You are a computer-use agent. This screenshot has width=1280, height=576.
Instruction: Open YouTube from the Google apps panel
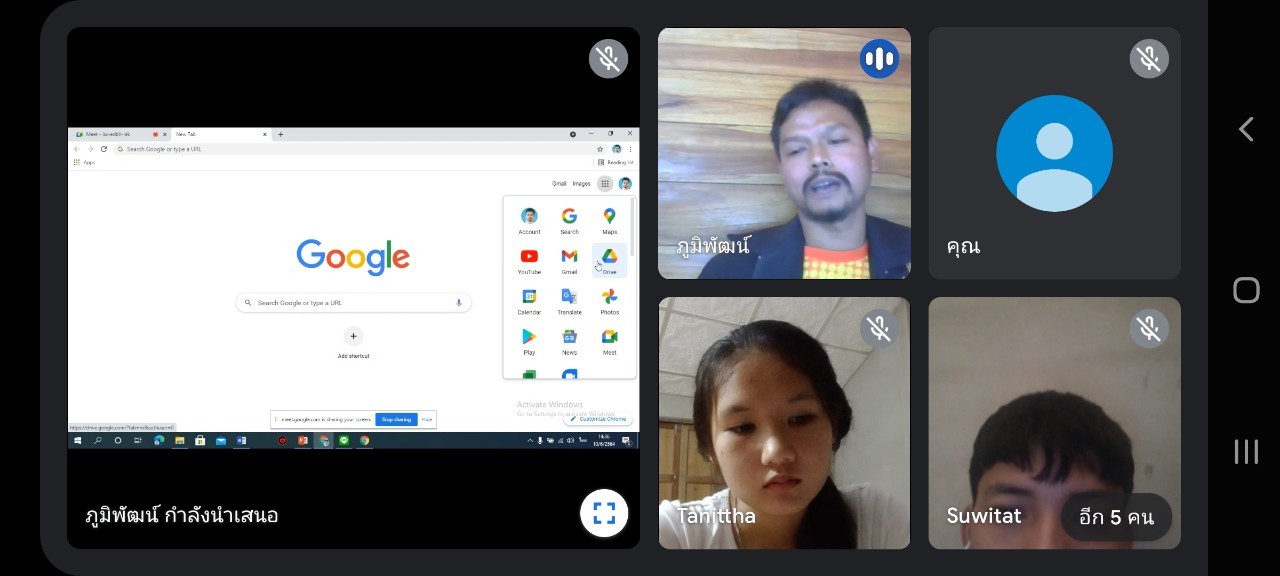click(x=529, y=258)
